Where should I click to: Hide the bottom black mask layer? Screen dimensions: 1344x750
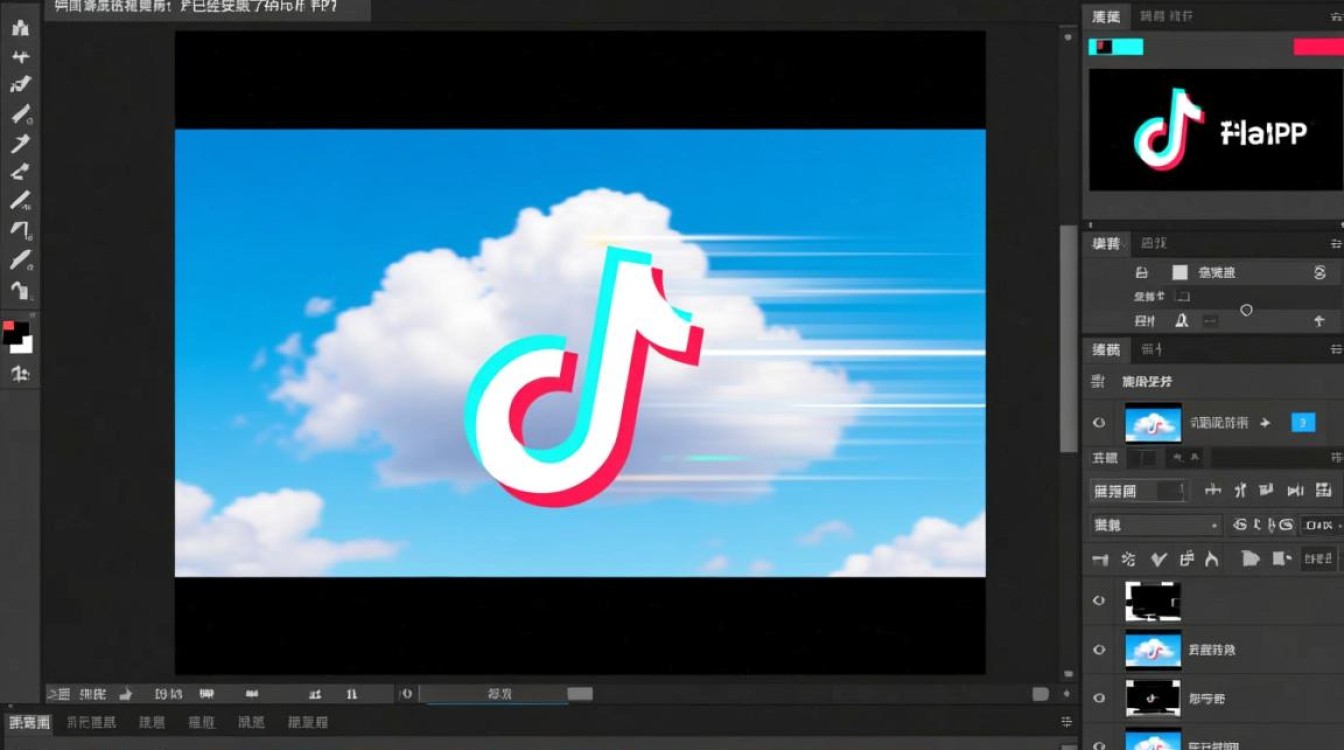pos(1098,601)
